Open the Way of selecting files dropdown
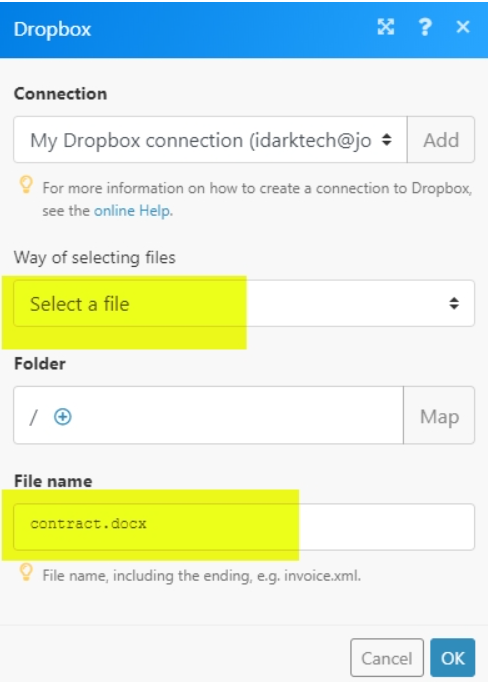488x687 pixels. 244,303
